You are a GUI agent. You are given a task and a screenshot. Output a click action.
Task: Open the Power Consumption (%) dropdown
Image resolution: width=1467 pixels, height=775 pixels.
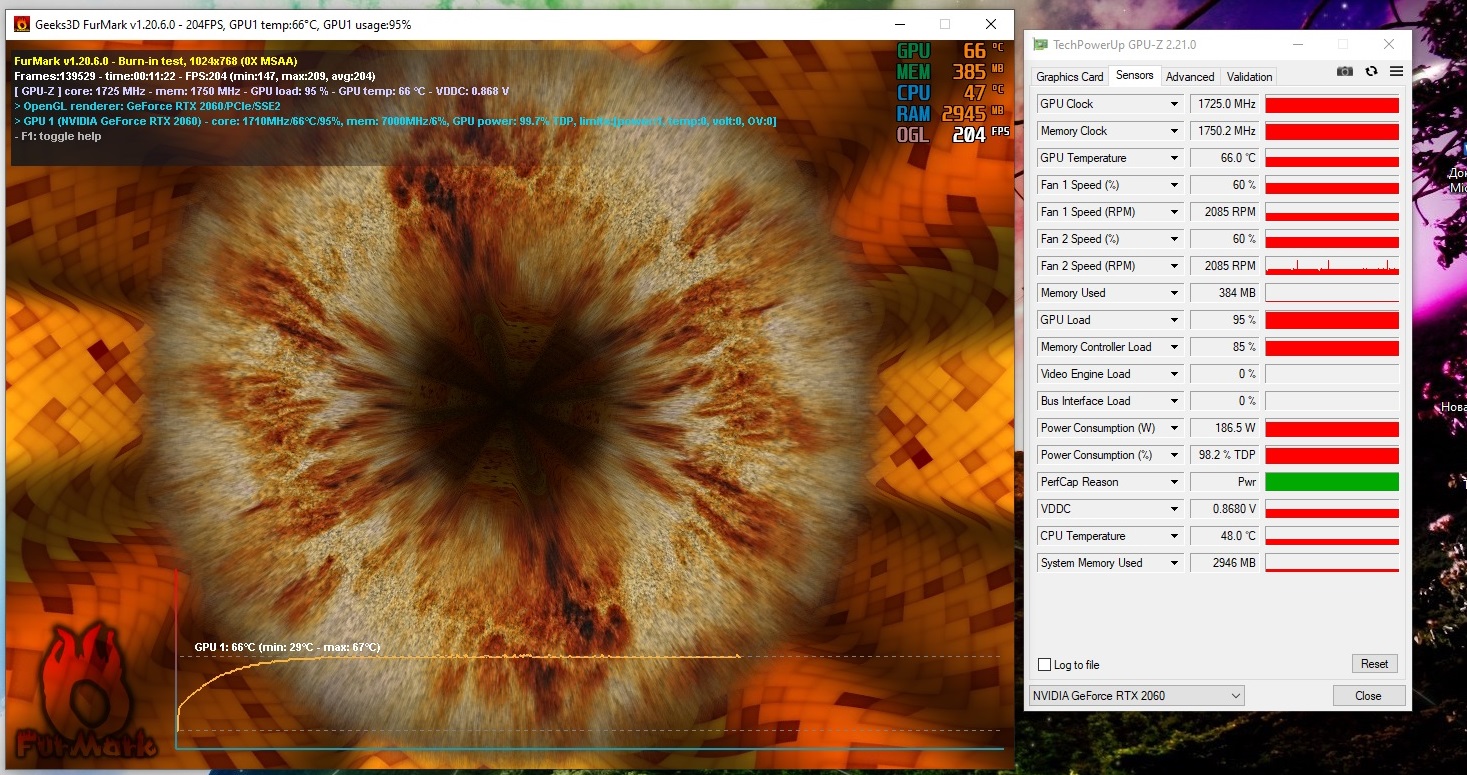tap(1174, 455)
